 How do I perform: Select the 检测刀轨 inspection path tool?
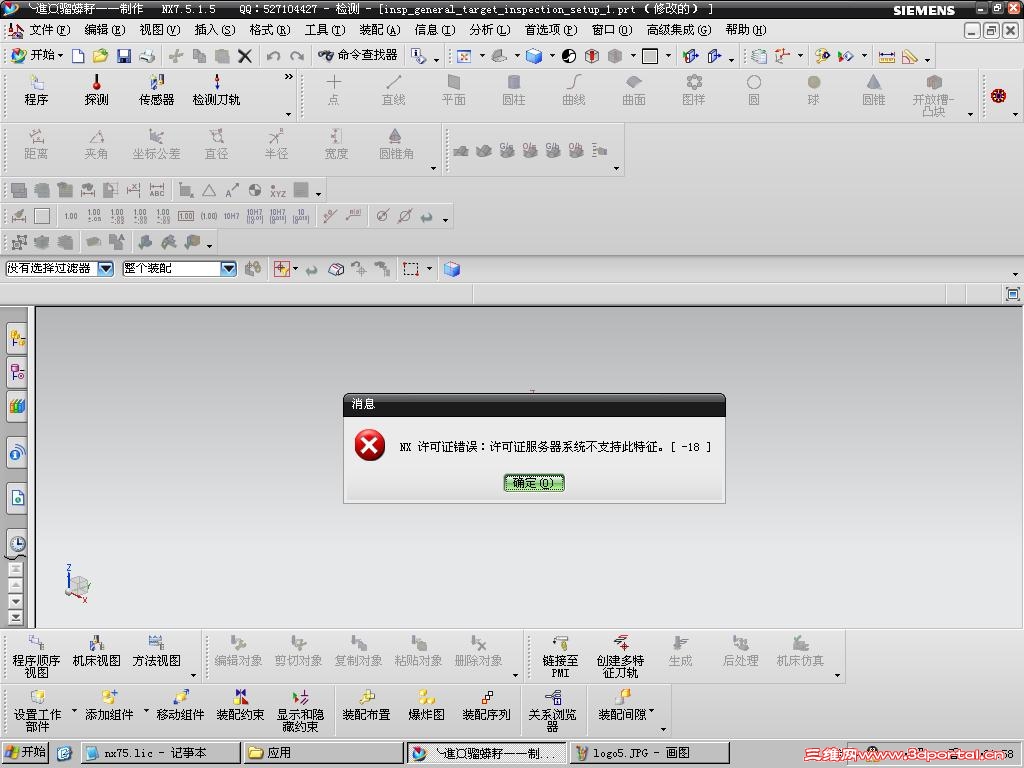[x=216, y=90]
